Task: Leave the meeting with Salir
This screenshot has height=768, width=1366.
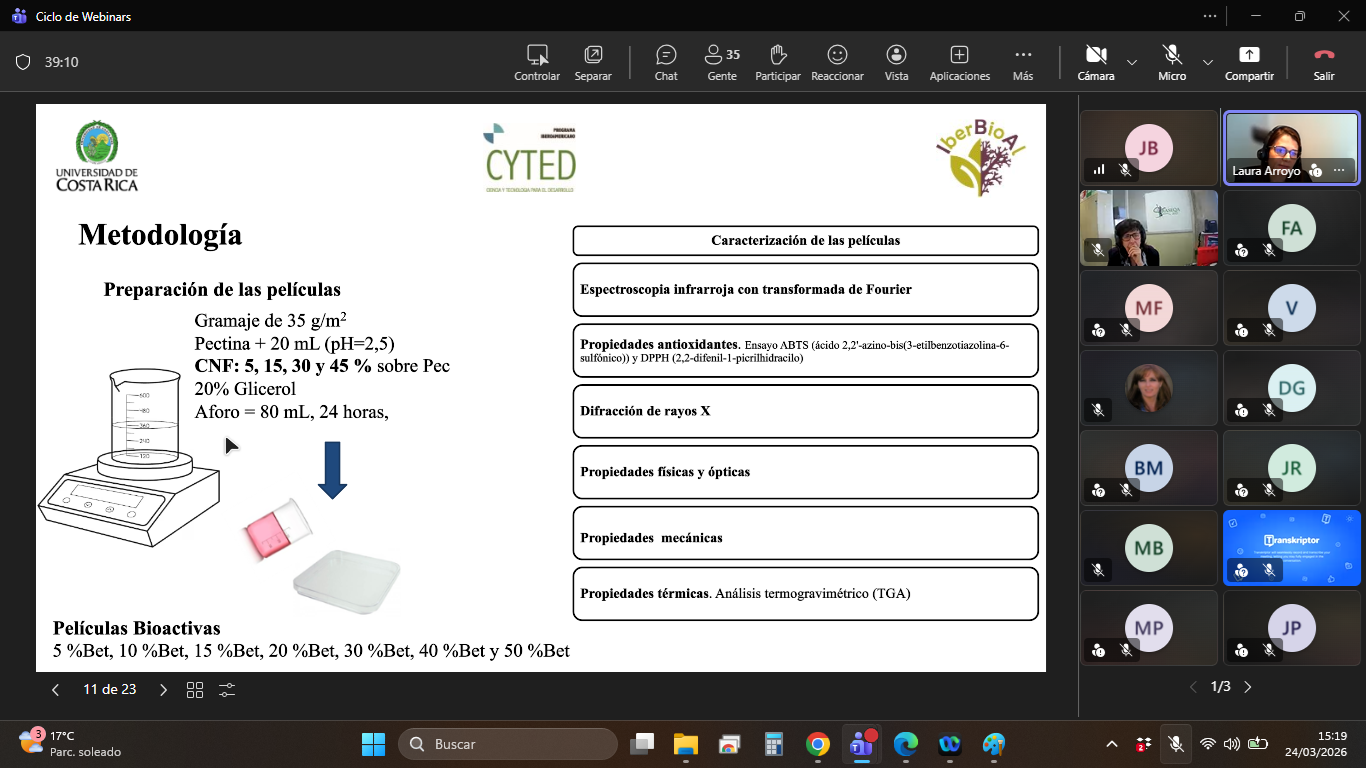Action: point(1324,62)
